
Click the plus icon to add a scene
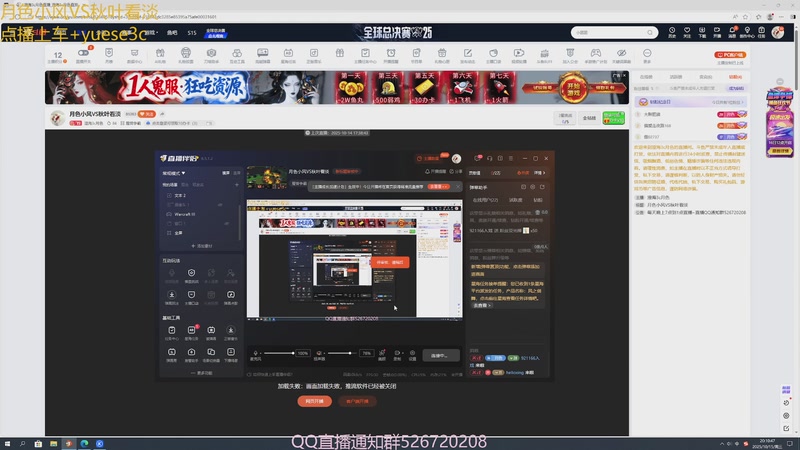click(x=236, y=185)
